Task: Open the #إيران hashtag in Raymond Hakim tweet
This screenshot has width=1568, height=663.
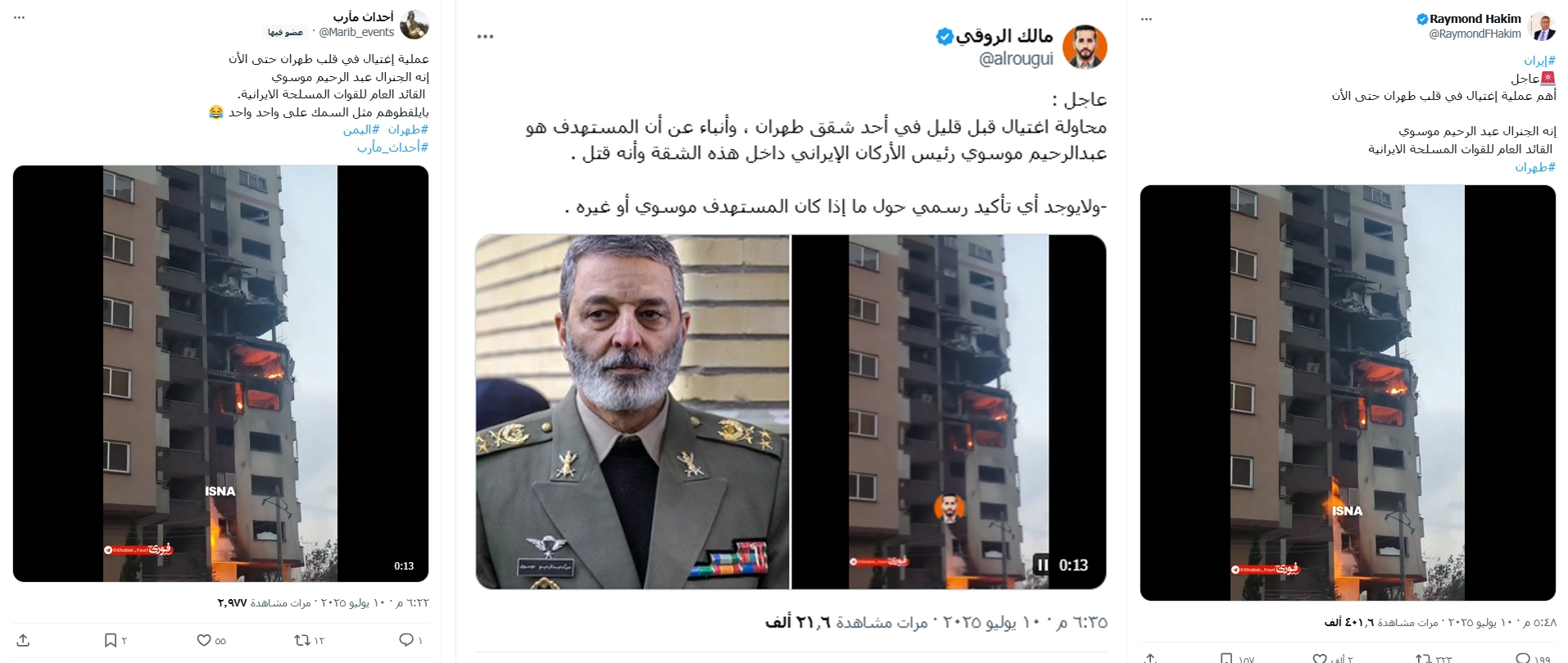Action: [x=1540, y=61]
